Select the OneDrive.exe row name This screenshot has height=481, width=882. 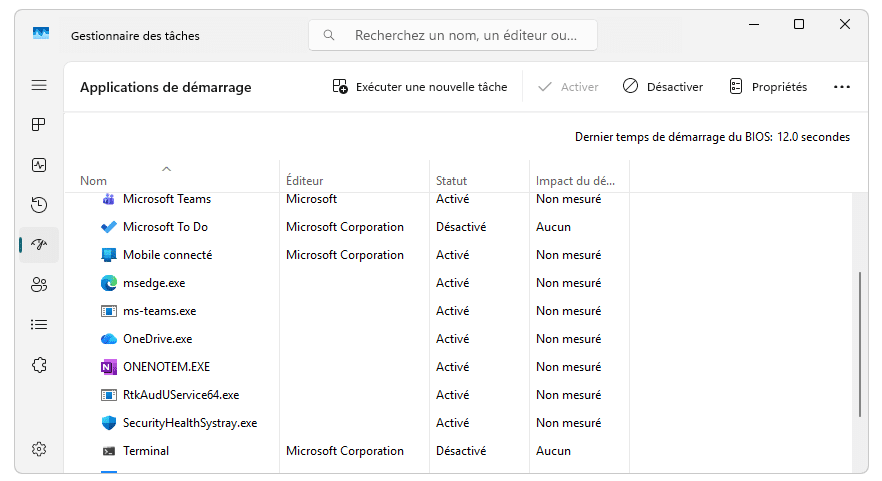[x=158, y=339]
